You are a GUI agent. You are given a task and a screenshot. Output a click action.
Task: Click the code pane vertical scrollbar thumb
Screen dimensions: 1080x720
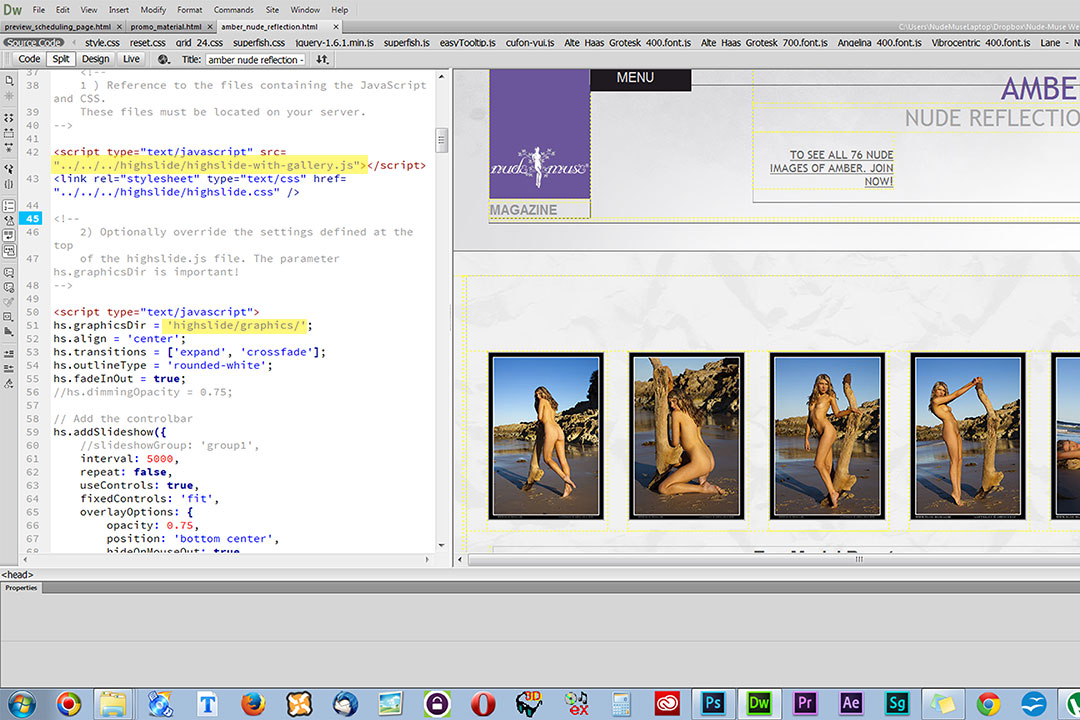[x=442, y=139]
